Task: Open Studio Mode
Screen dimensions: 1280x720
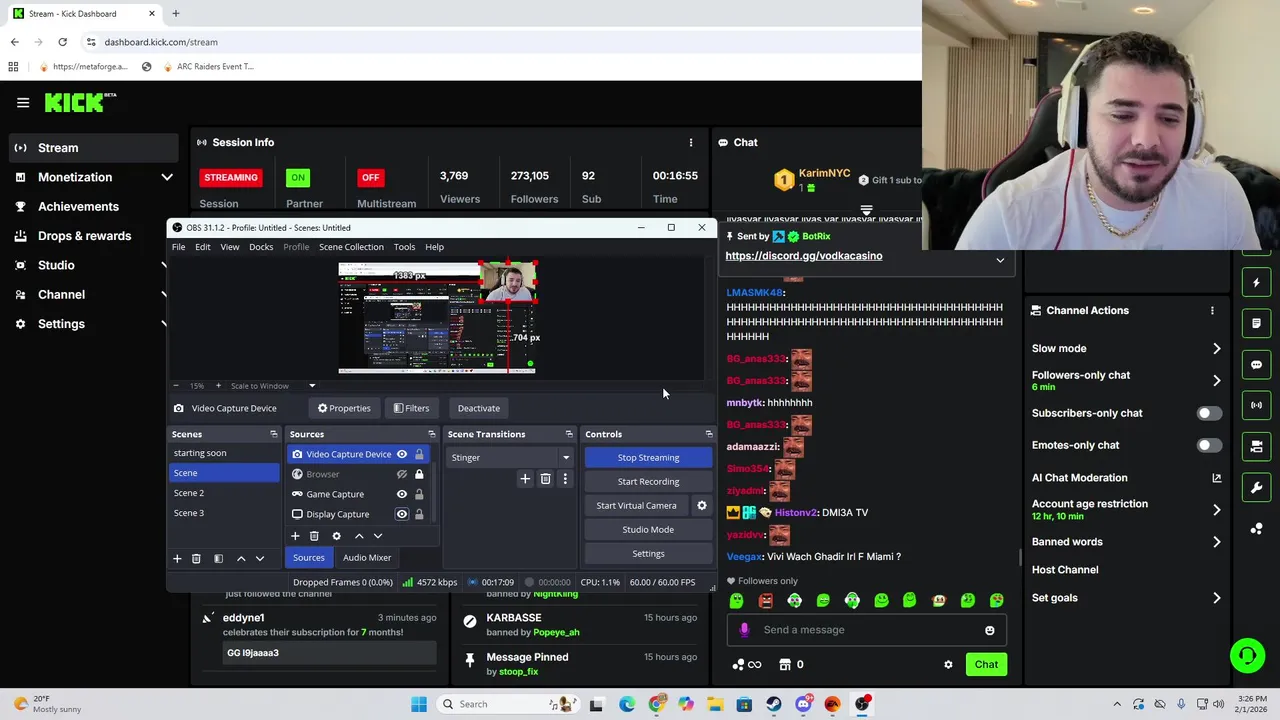Action: (x=648, y=530)
